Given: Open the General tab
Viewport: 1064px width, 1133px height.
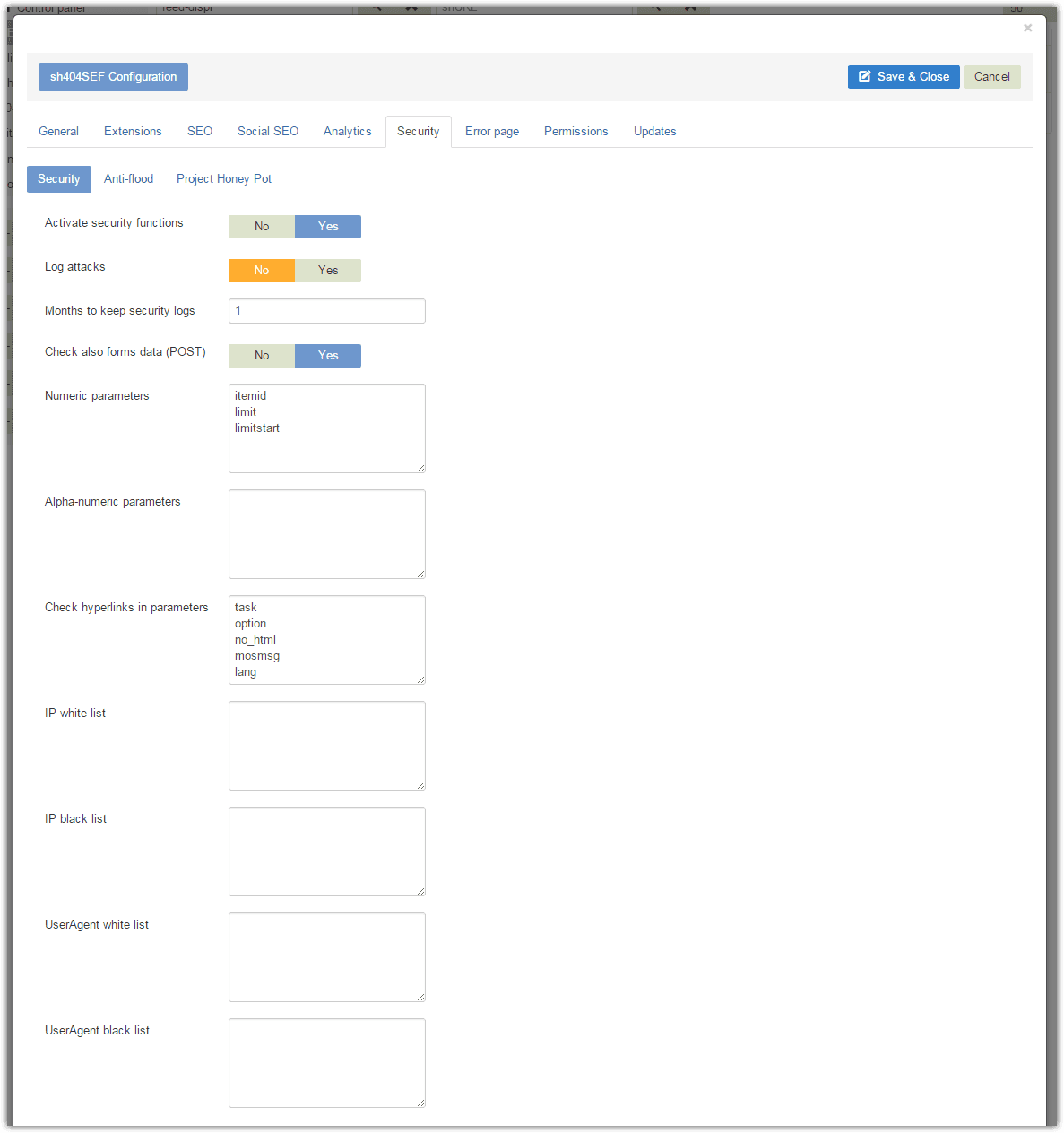Looking at the screenshot, I should tap(58, 132).
